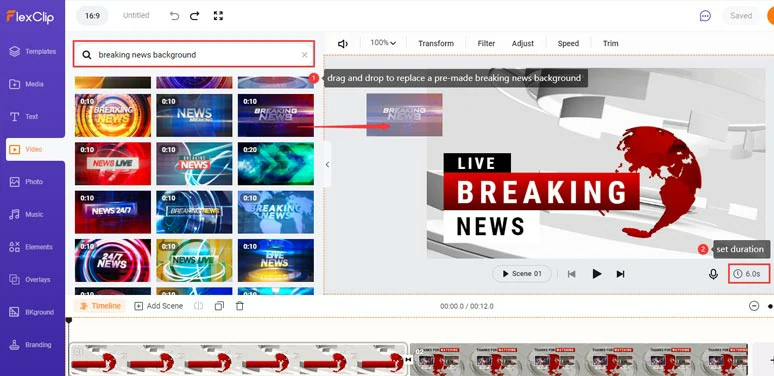Open the 100% zoom dropdown
774x376 pixels.
tap(383, 43)
